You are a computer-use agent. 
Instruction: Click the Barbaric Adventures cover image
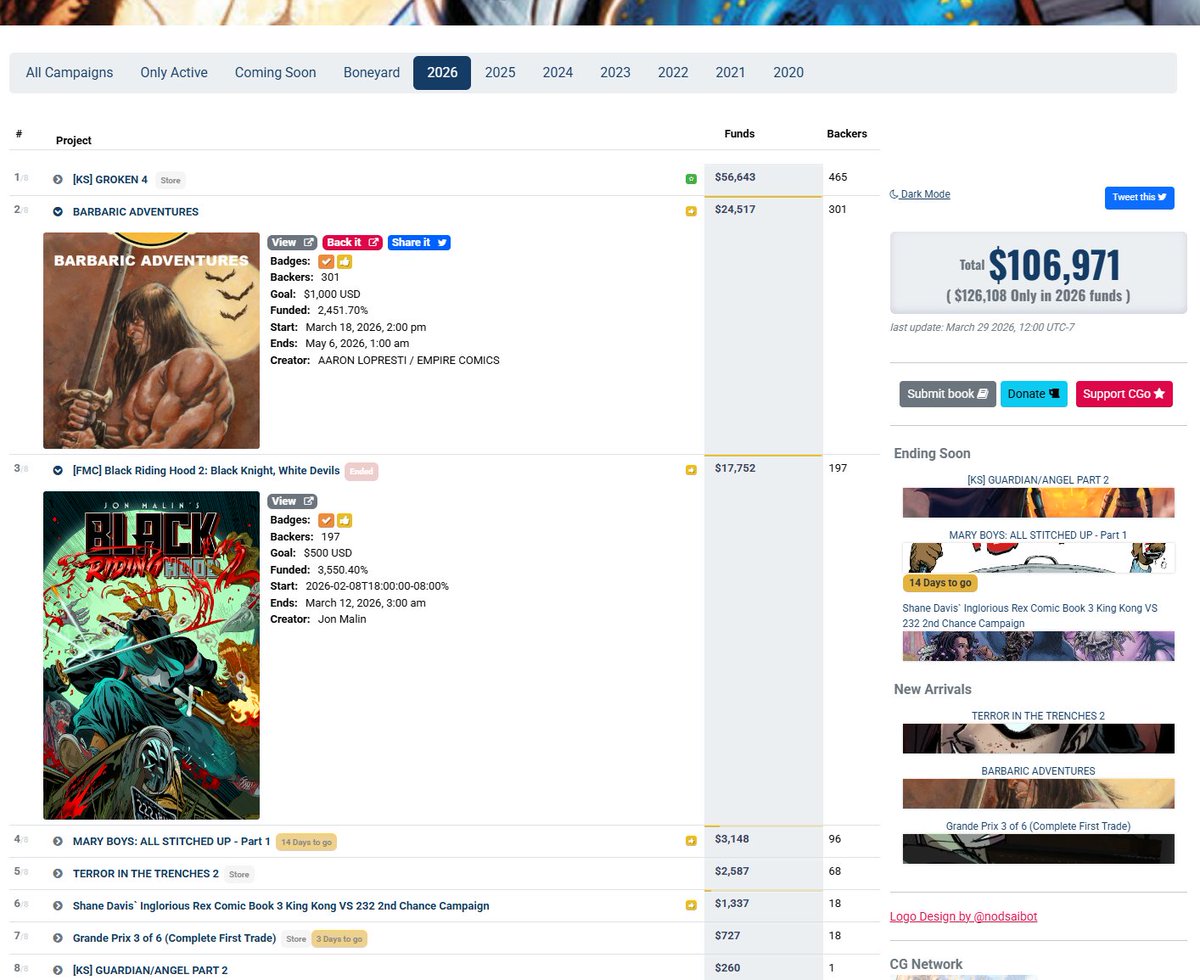[x=151, y=340]
